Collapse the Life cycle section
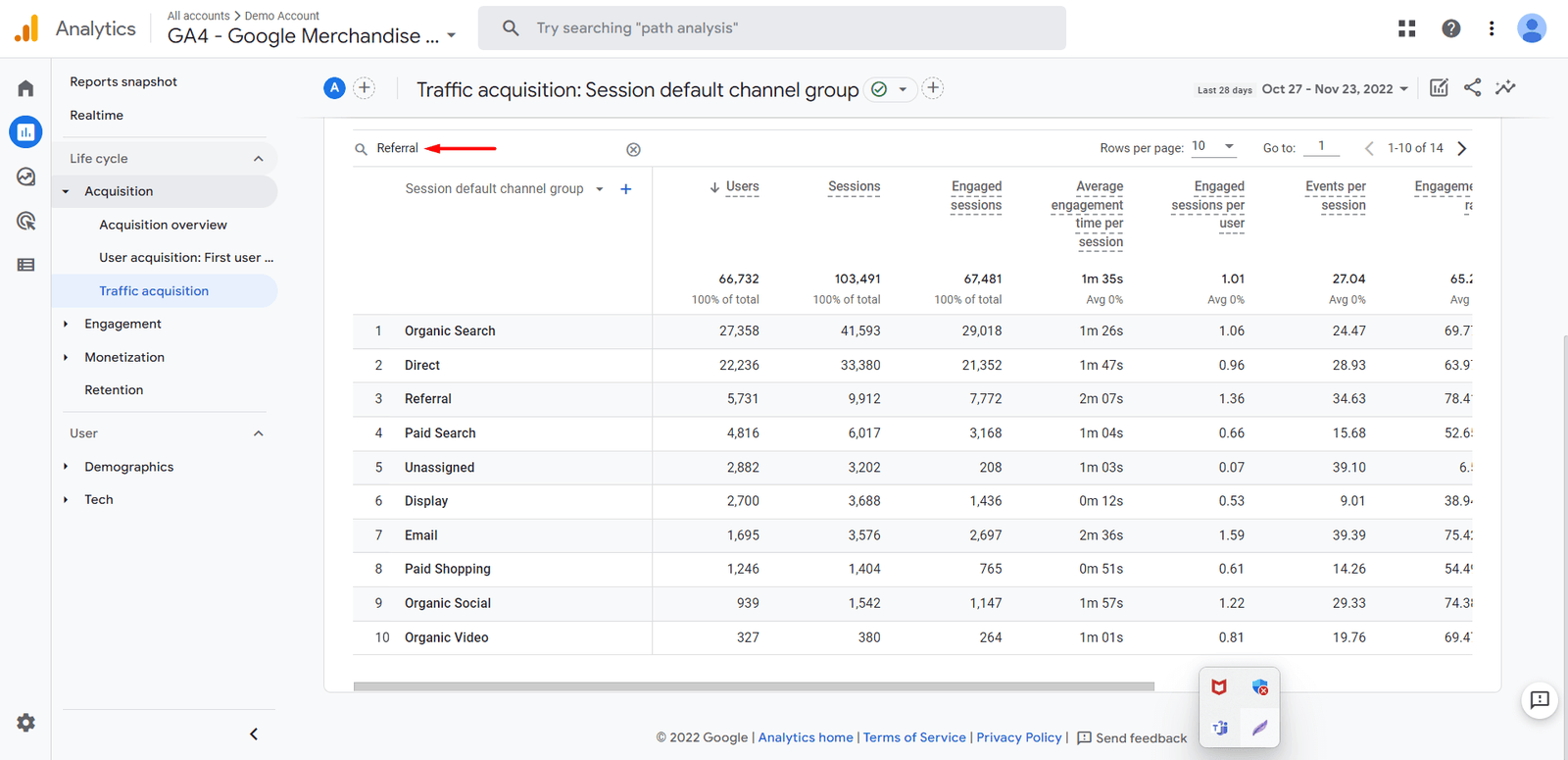 click(259, 159)
